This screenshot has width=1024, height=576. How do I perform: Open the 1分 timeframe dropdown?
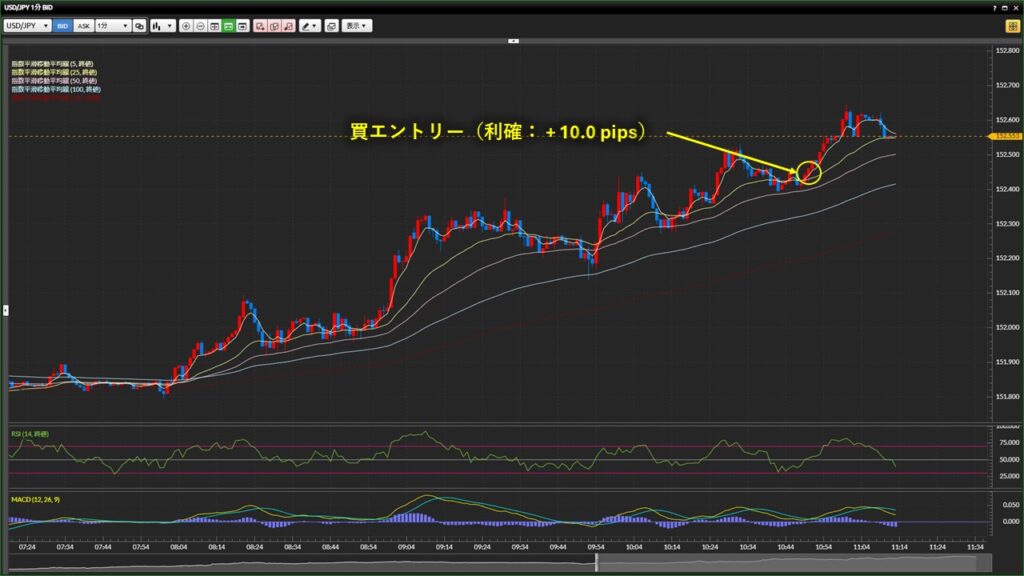pyautogui.click(x=112, y=25)
